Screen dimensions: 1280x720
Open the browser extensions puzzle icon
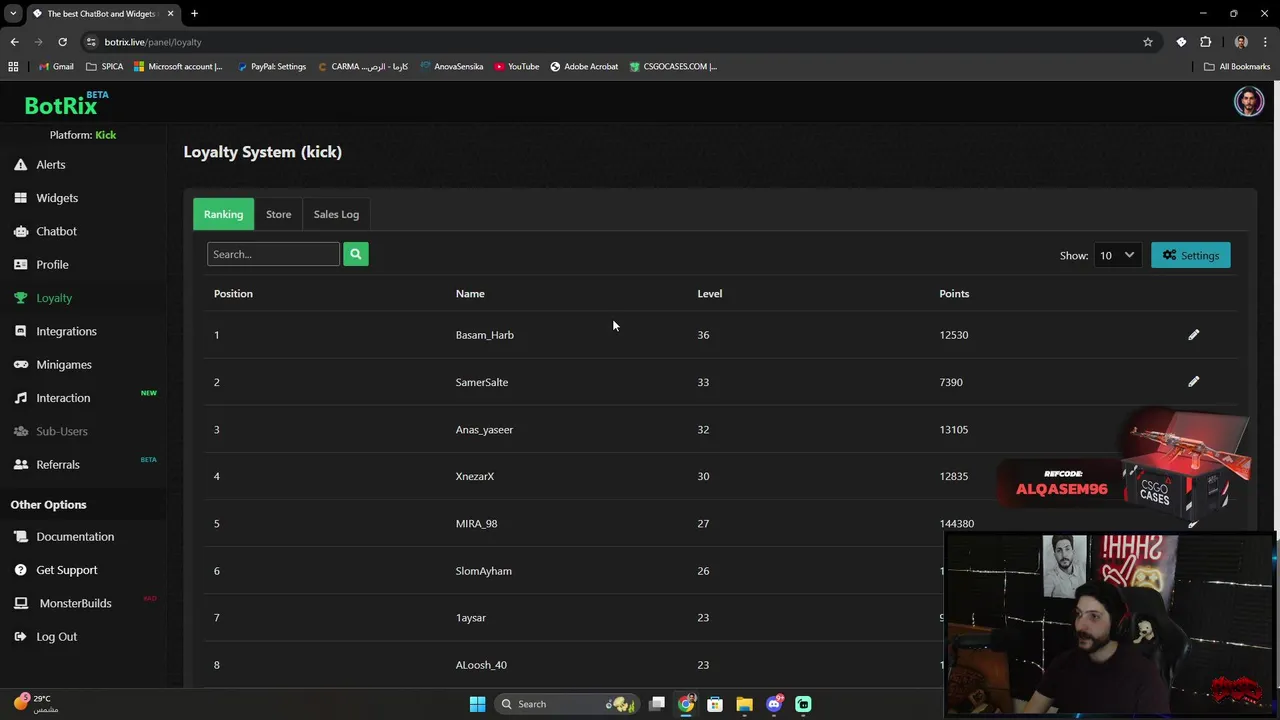[1205, 42]
